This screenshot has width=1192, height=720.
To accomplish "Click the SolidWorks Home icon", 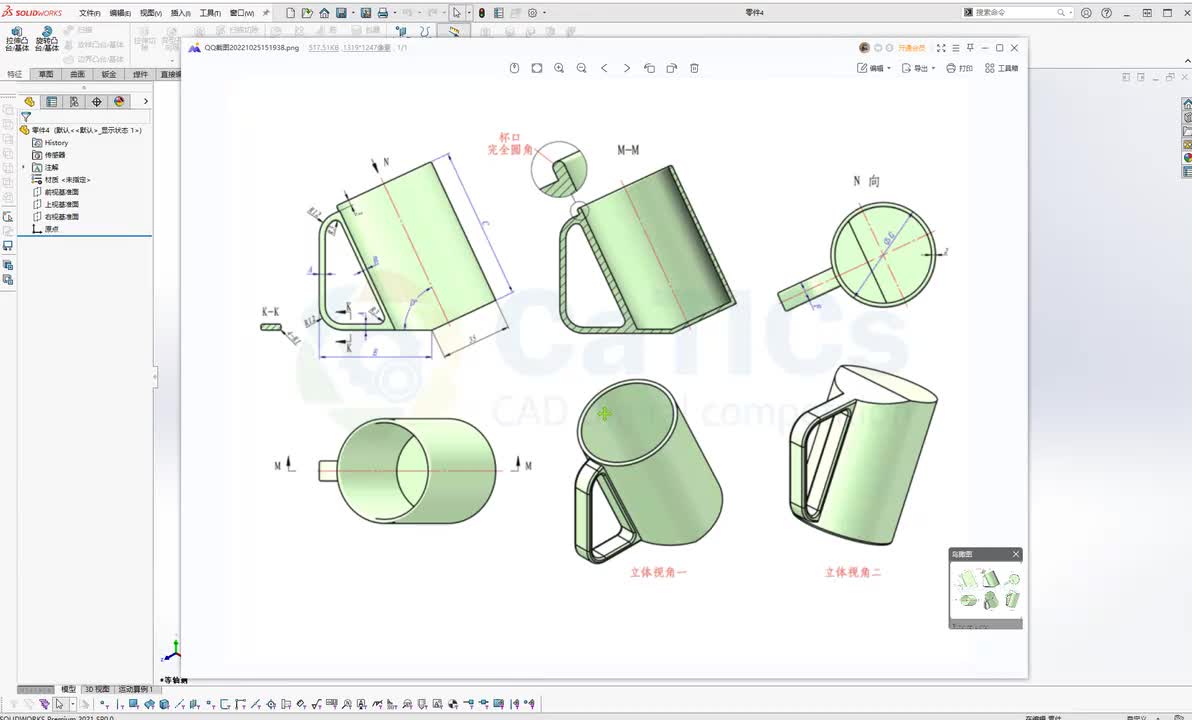I will (325, 13).
